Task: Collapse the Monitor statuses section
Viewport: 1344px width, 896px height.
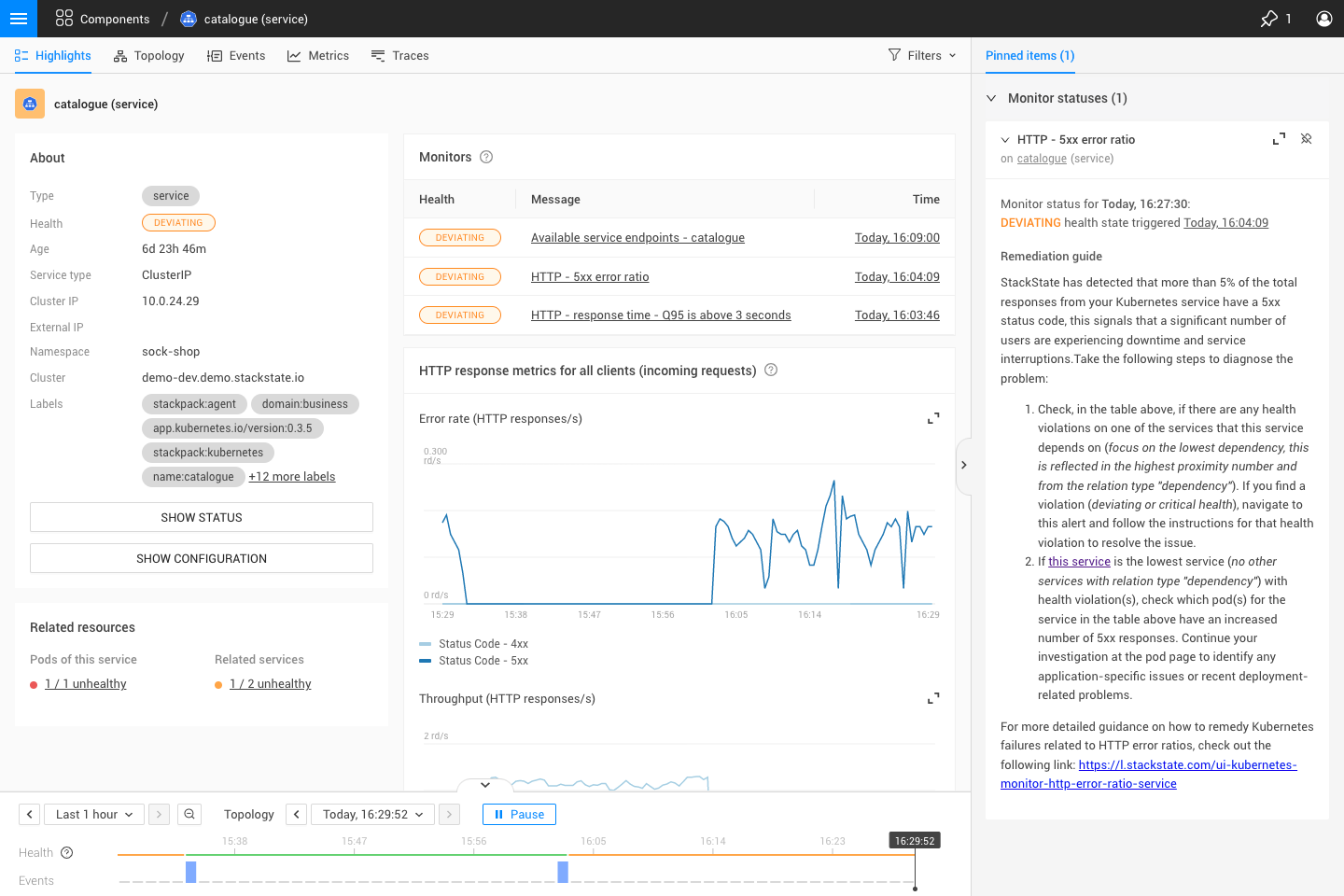Action: point(991,98)
